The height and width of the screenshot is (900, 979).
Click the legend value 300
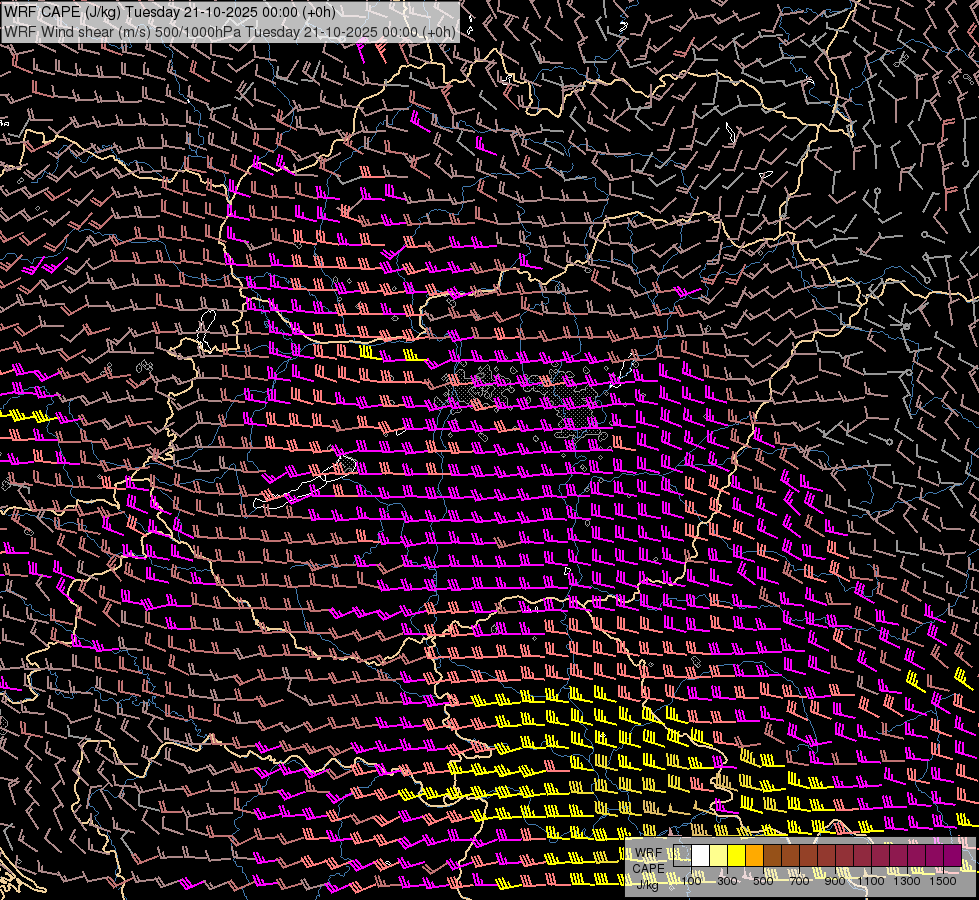[x=727, y=881]
